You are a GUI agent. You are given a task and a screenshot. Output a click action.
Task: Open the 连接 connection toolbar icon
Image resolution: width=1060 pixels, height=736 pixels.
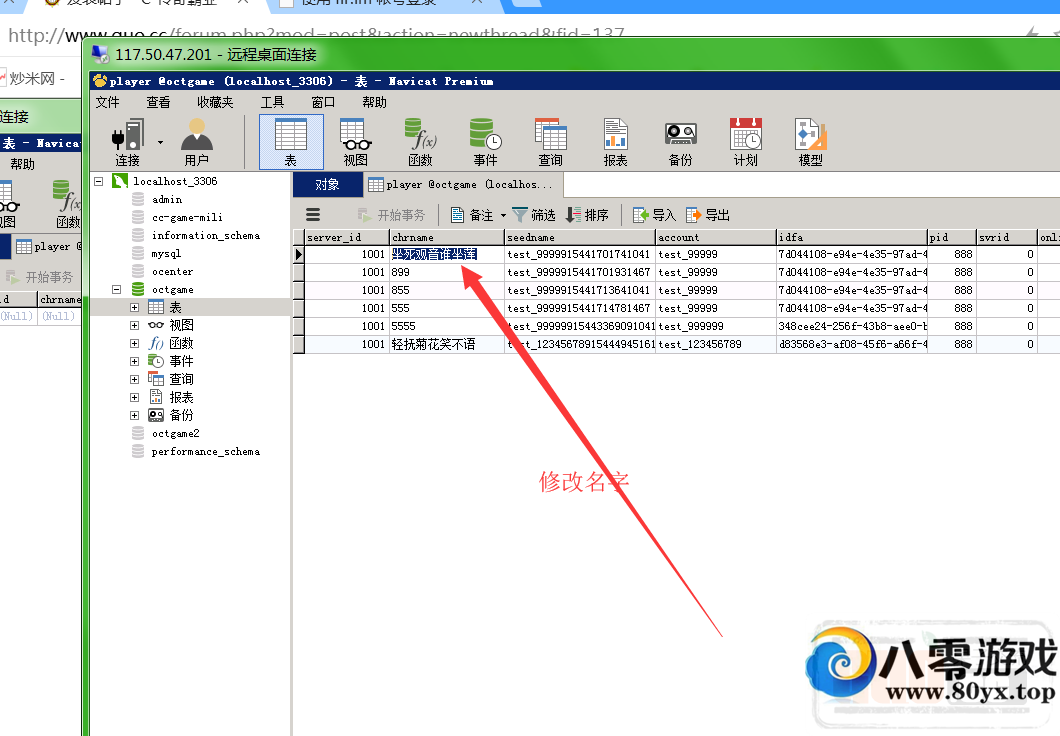128,142
